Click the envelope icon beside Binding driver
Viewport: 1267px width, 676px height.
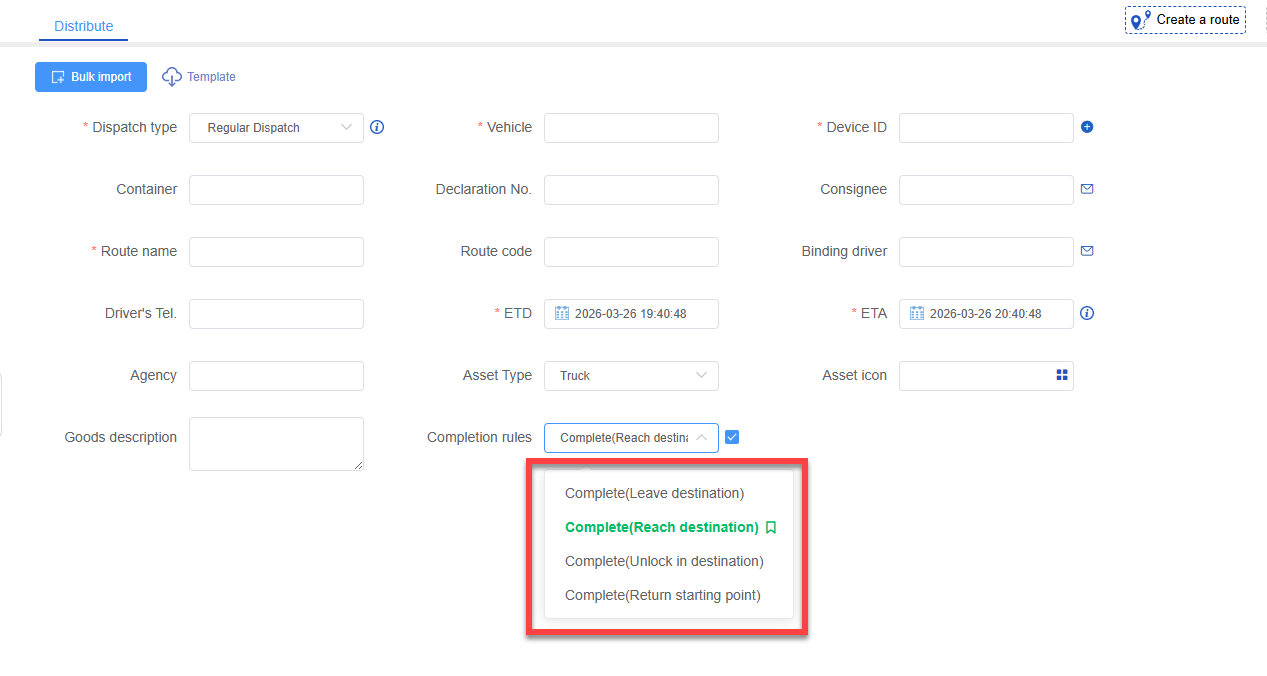1087,251
